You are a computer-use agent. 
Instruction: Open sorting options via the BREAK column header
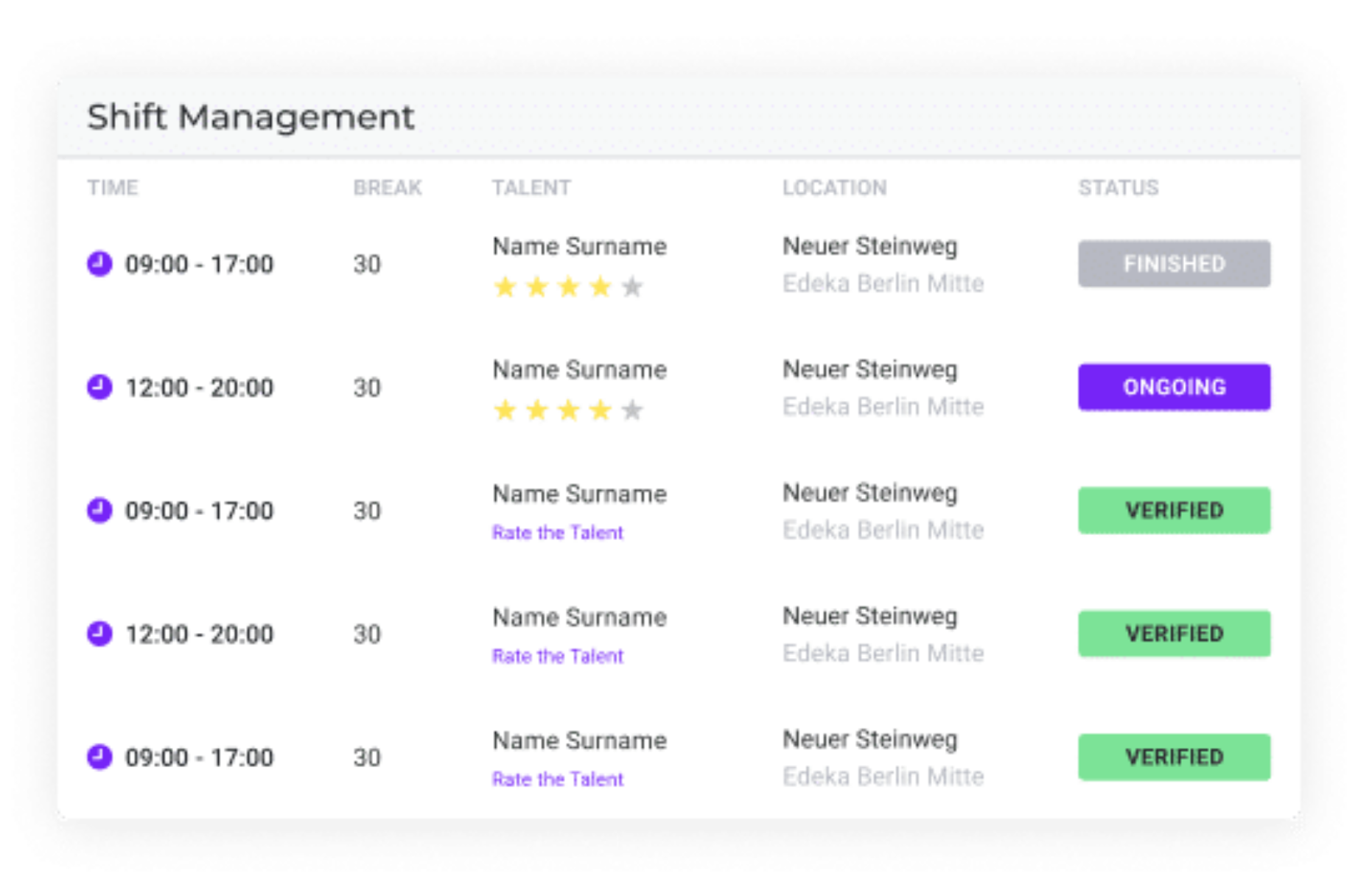click(x=388, y=187)
